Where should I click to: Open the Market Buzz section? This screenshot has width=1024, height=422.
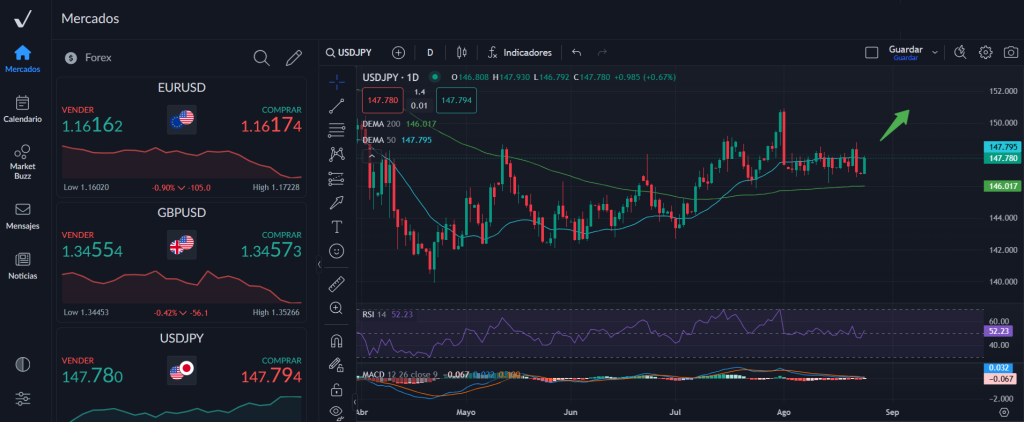[22, 162]
